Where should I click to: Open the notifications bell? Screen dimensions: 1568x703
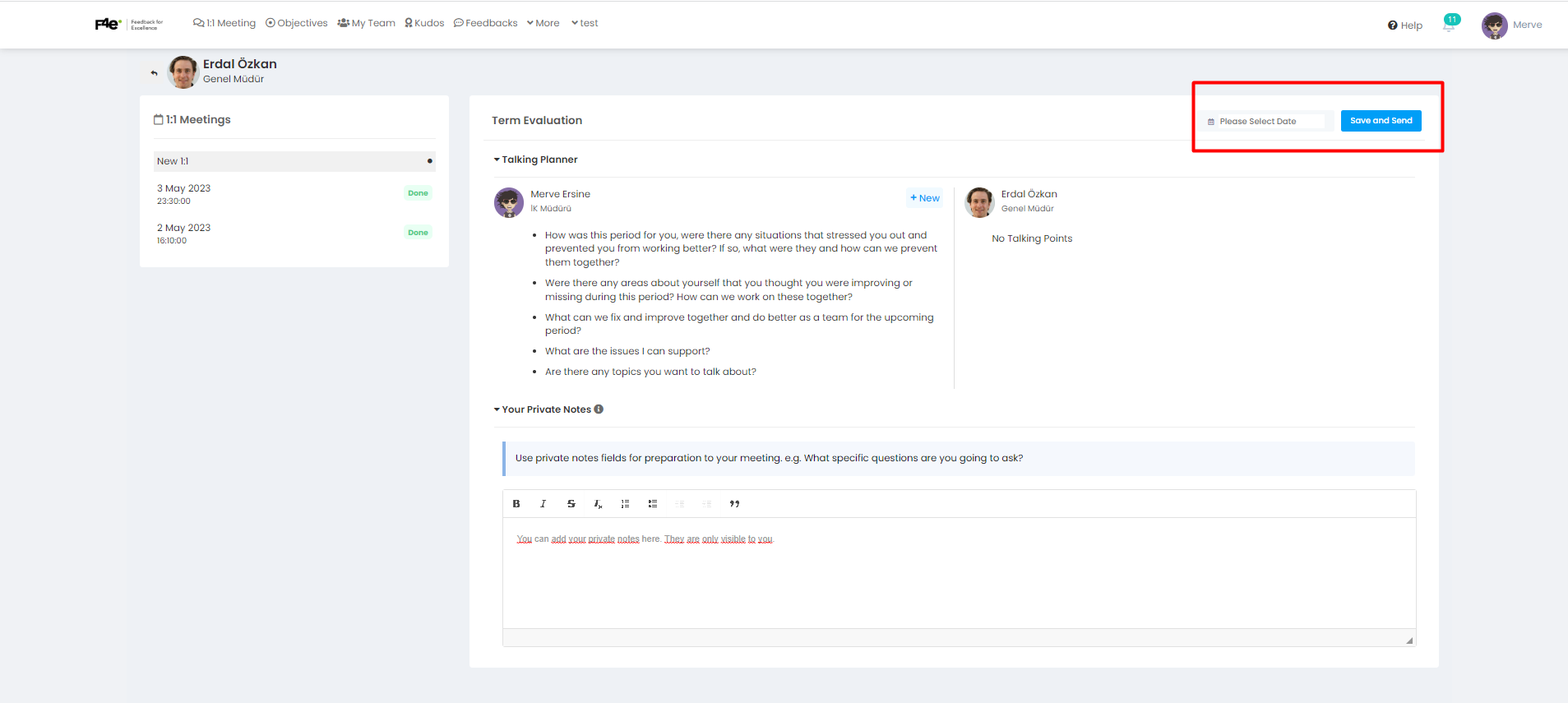tap(1449, 25)
